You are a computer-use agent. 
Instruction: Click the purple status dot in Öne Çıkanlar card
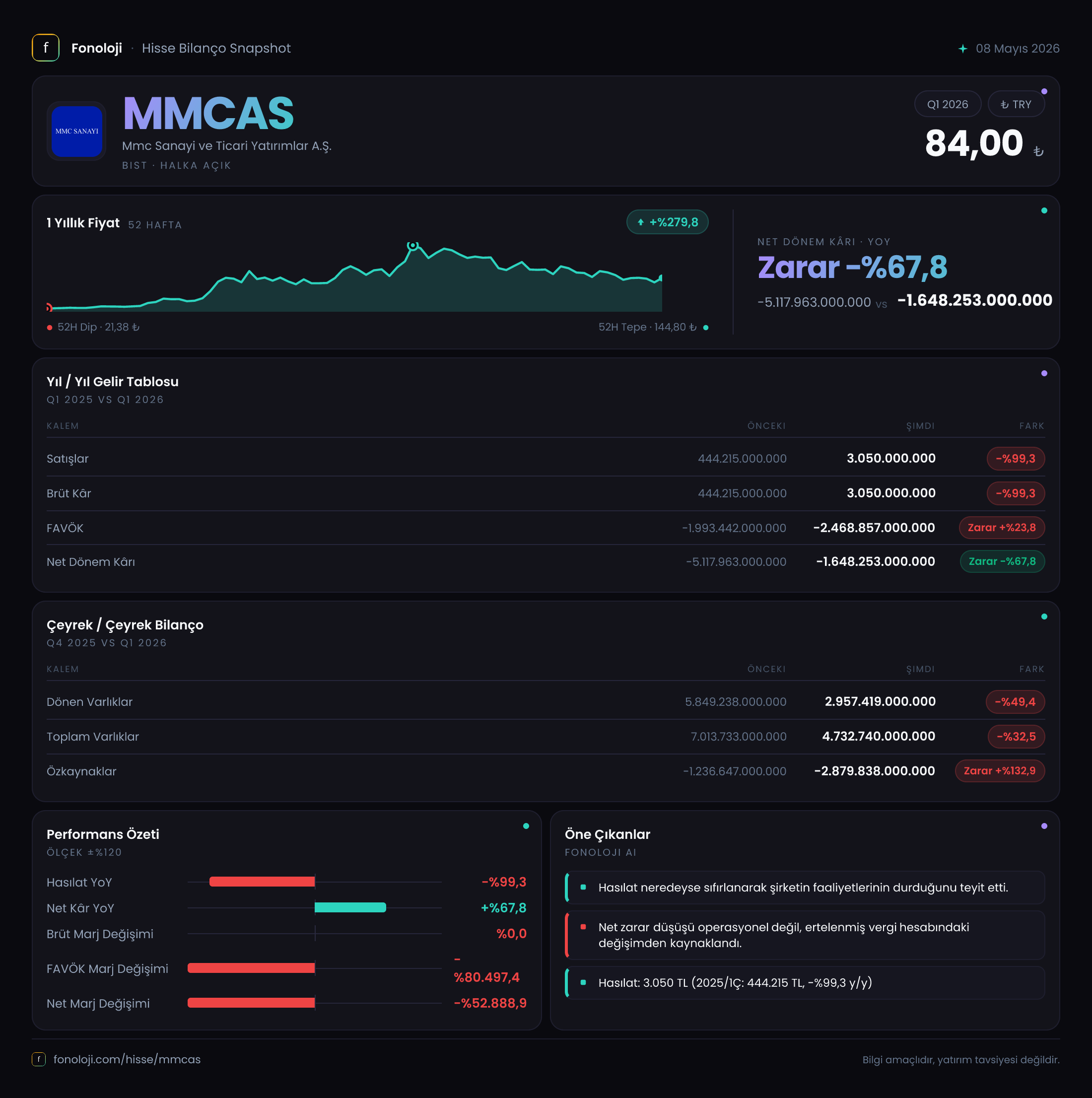(1044, 826)
